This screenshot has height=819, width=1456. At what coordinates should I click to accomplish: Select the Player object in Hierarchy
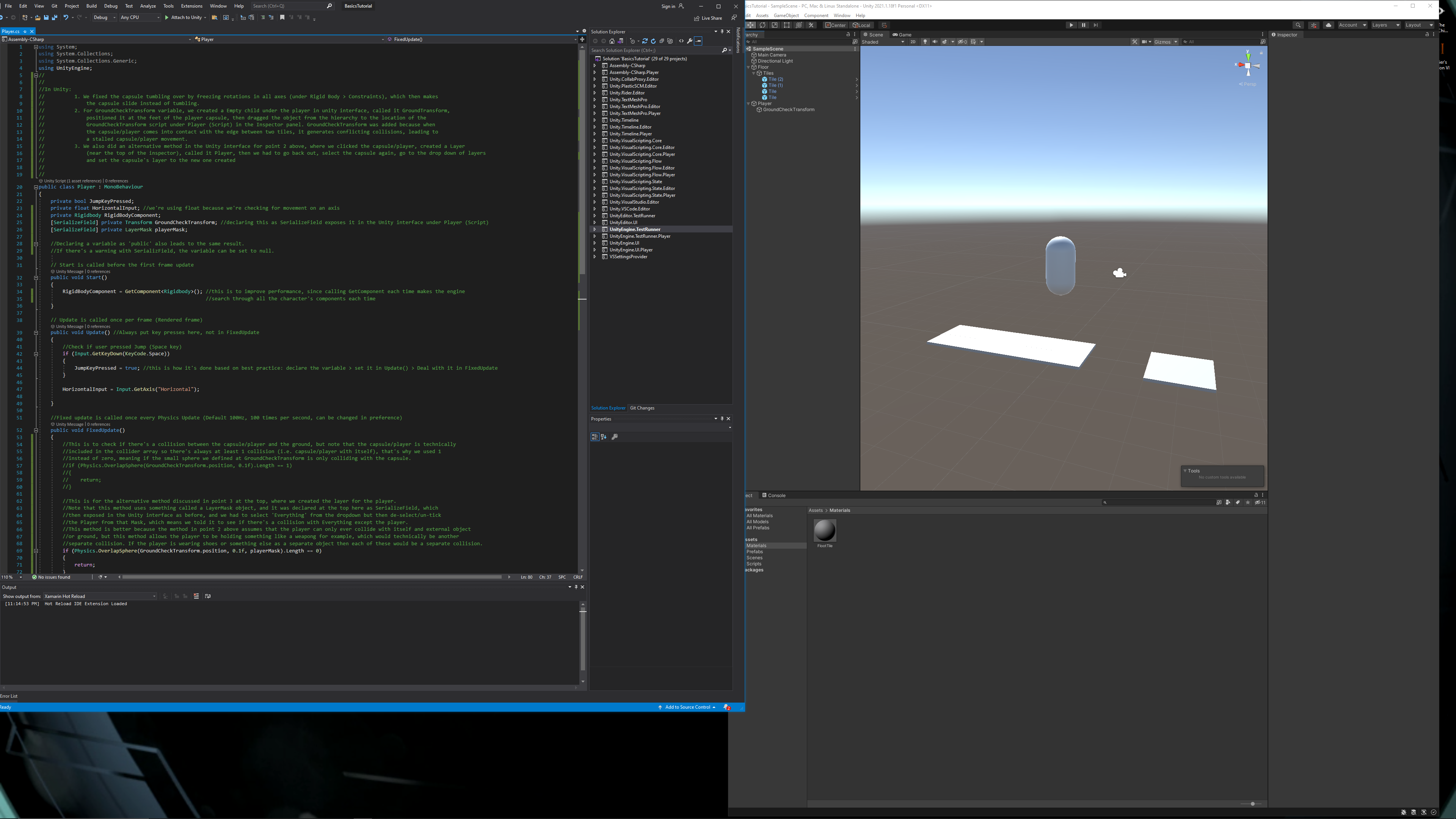pyautogui.click(x=765, y=104)
